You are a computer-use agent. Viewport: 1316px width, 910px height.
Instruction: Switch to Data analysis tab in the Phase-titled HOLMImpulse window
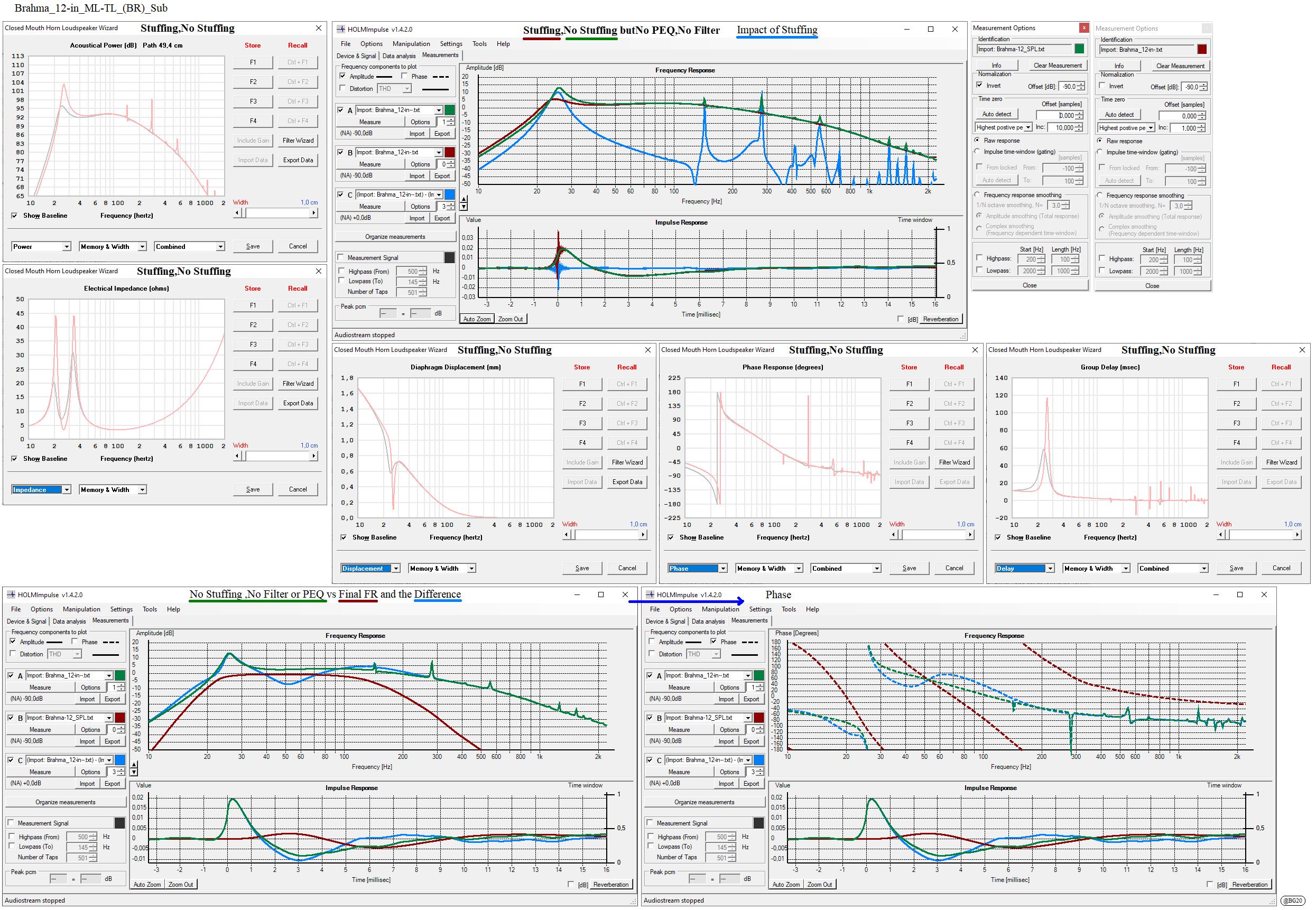pos(708,621)
